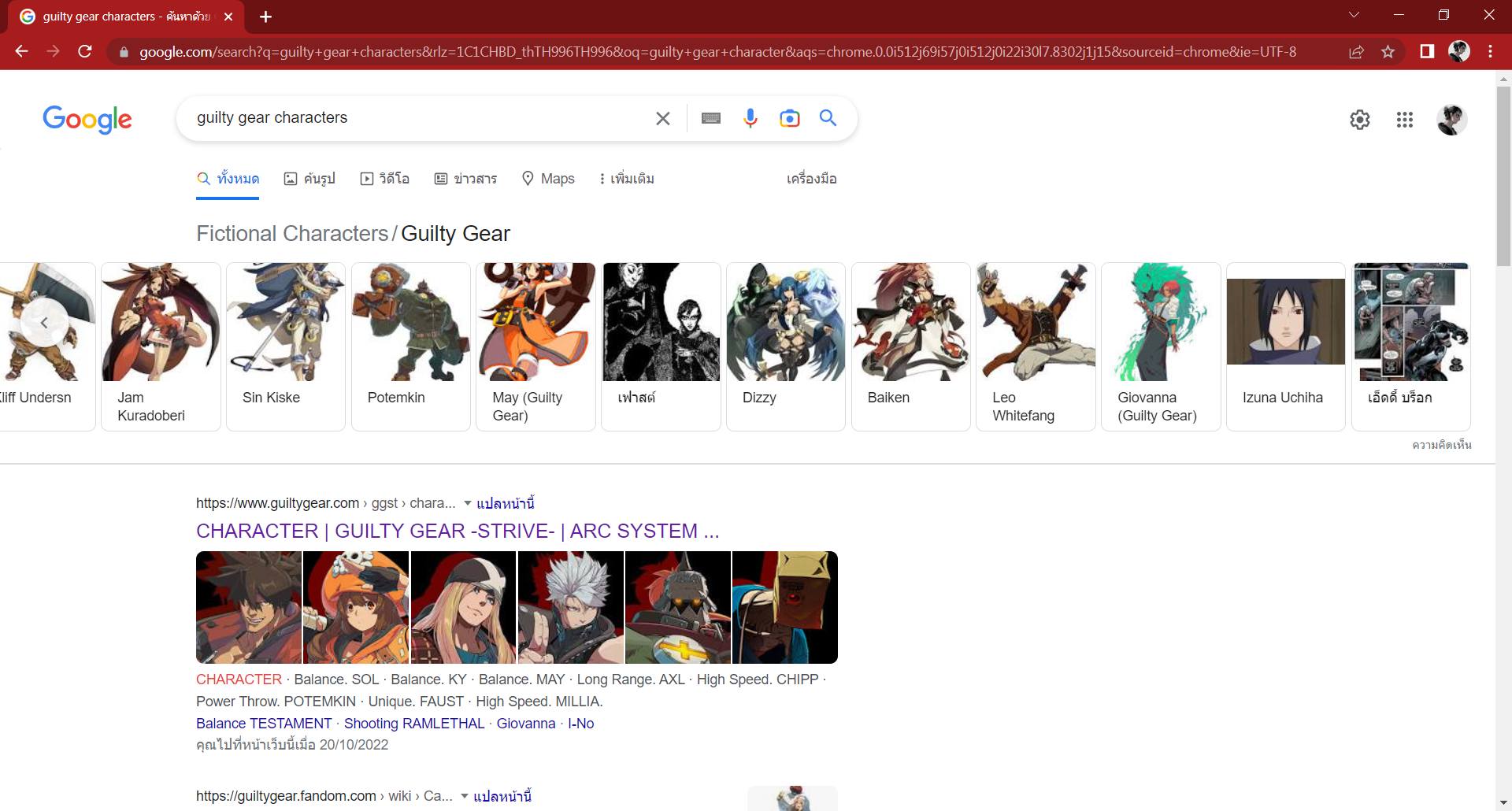Go to the Google homepage logo
The height and width of the screenshot is (811, 1512).
click(x=87, y=120)
